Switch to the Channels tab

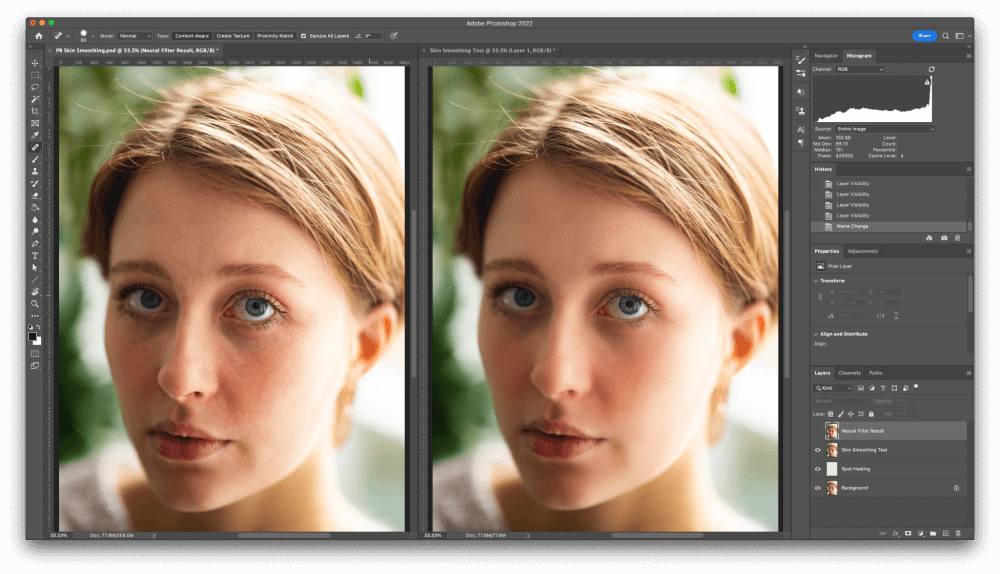click(x=849, y=373)
